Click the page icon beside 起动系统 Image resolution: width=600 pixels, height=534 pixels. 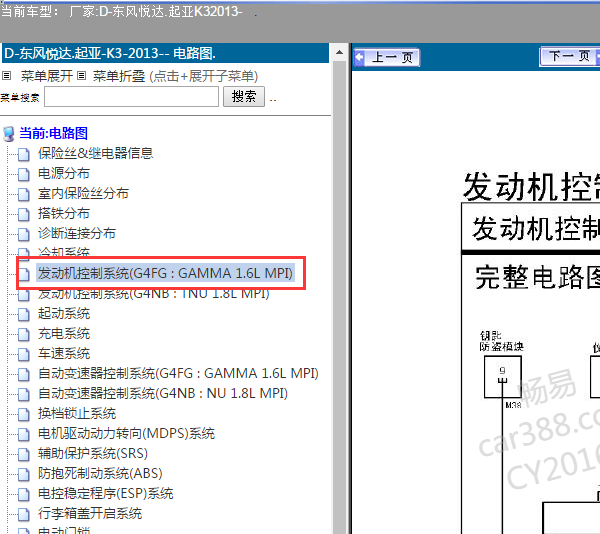(24, 314)
